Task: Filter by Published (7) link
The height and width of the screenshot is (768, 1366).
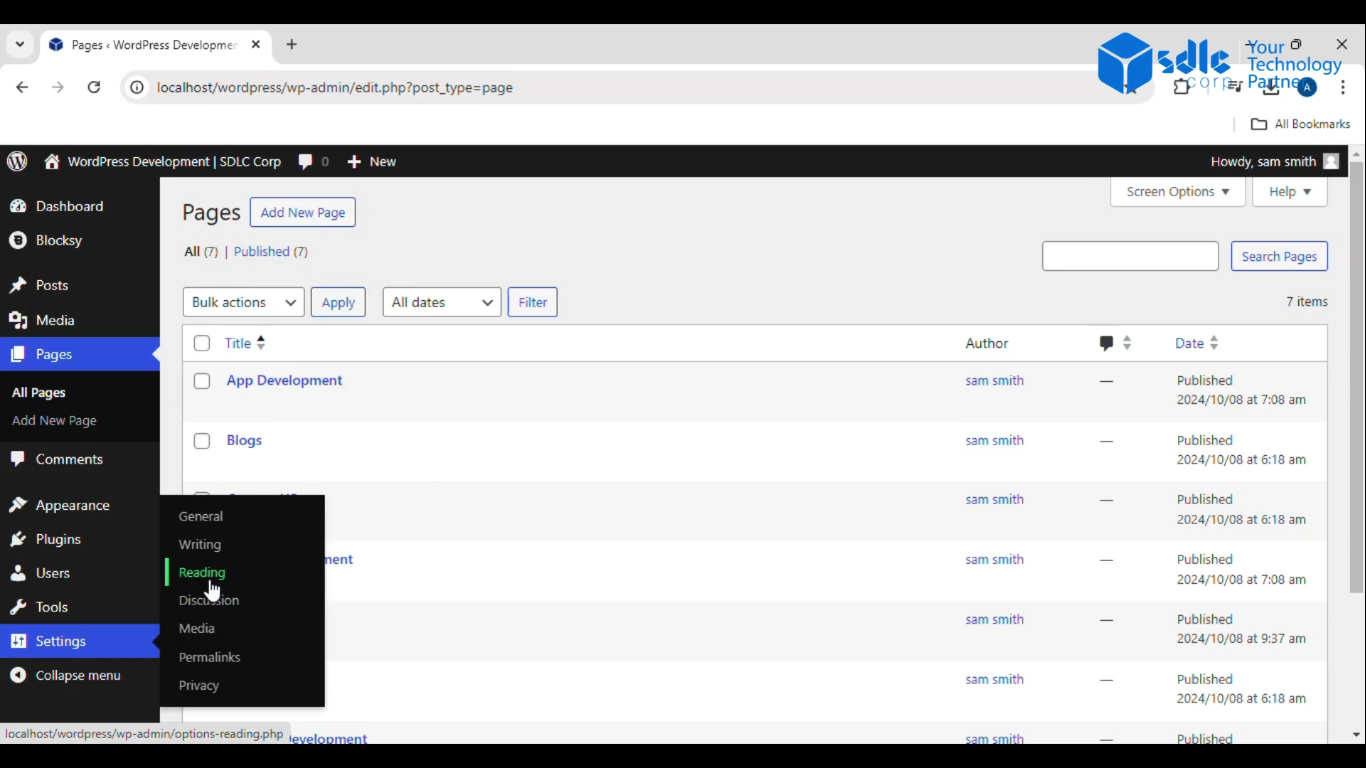Action: point(271,252)
